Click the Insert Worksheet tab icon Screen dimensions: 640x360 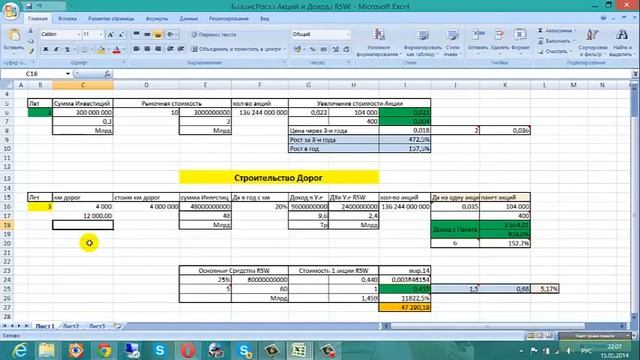click(118, 326)
